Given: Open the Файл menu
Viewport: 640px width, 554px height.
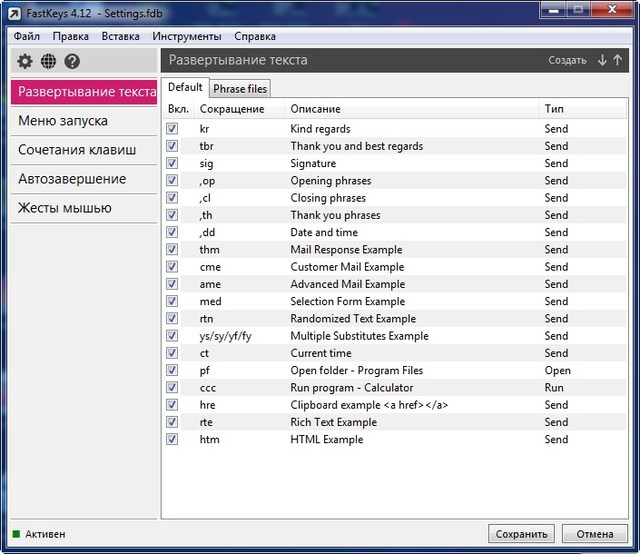Looking at the screenshot, I should click(27, 36).
